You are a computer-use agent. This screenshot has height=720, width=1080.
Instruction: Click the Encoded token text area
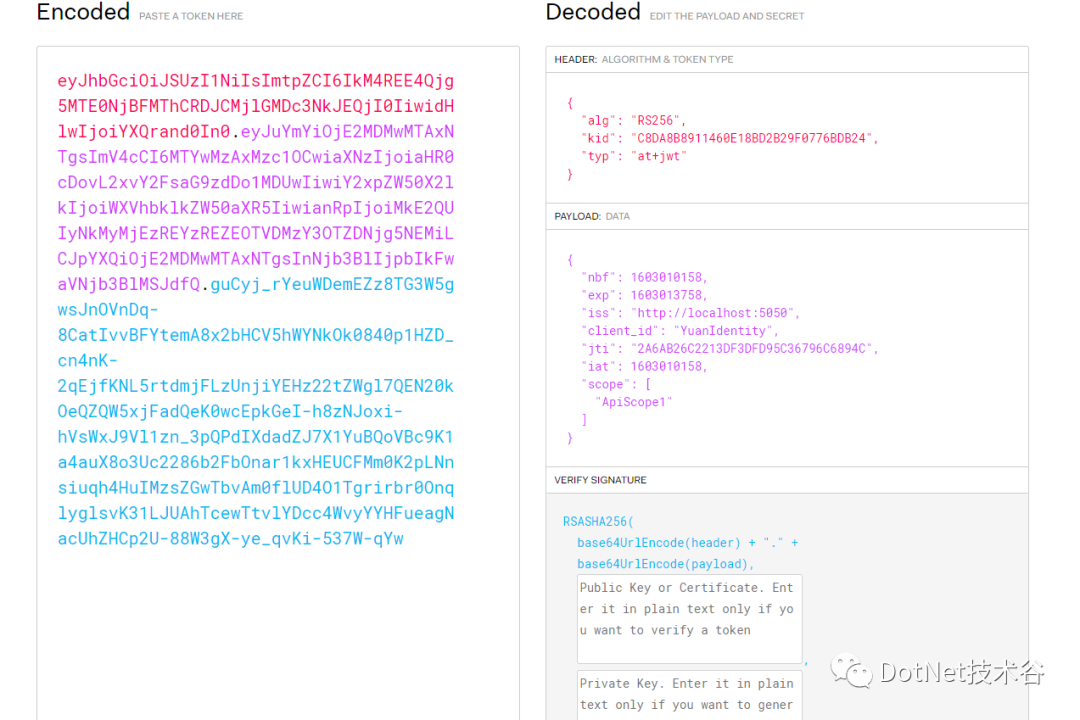tap(278, 383)
